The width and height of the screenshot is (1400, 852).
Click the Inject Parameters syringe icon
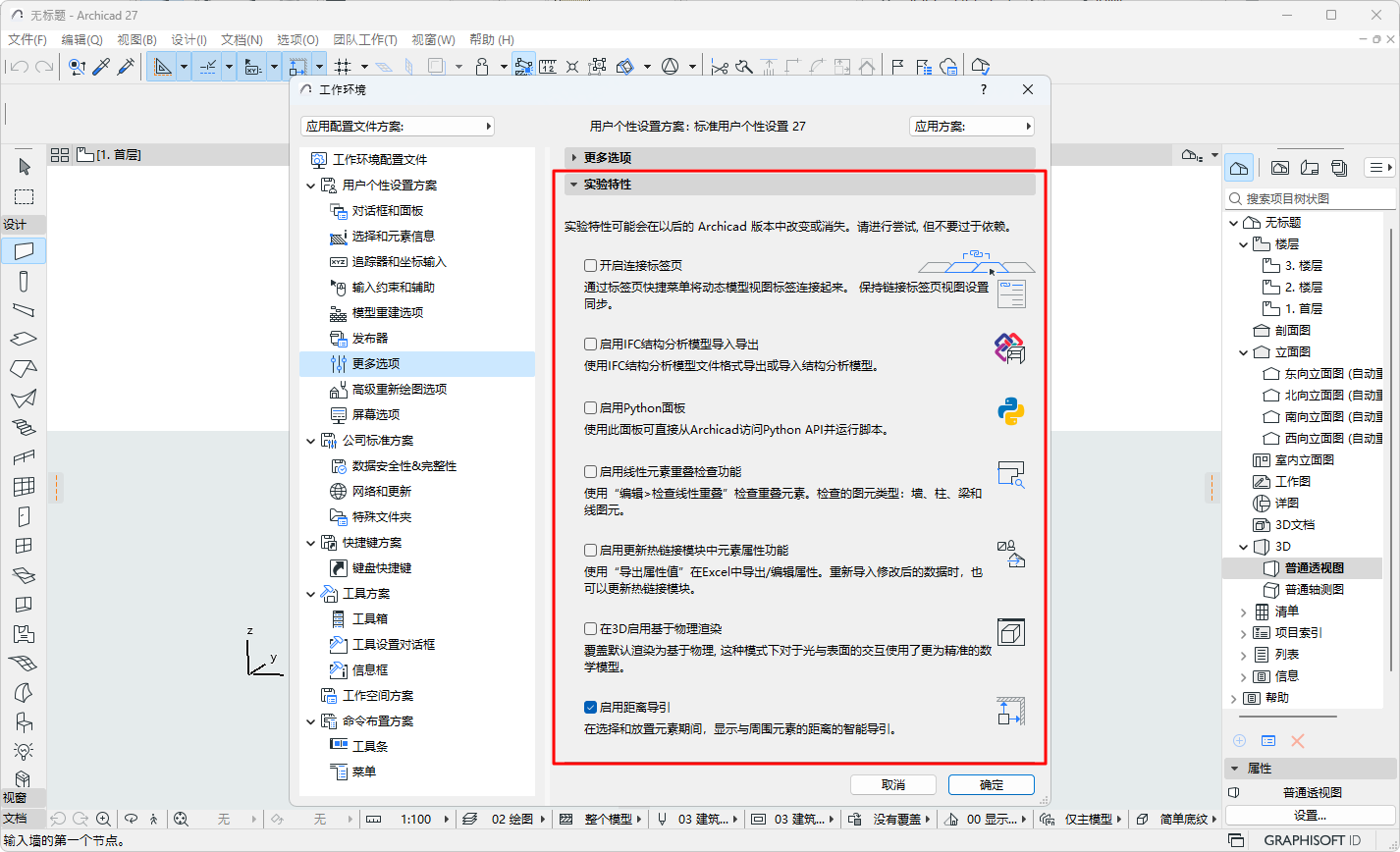pos(126,67)
